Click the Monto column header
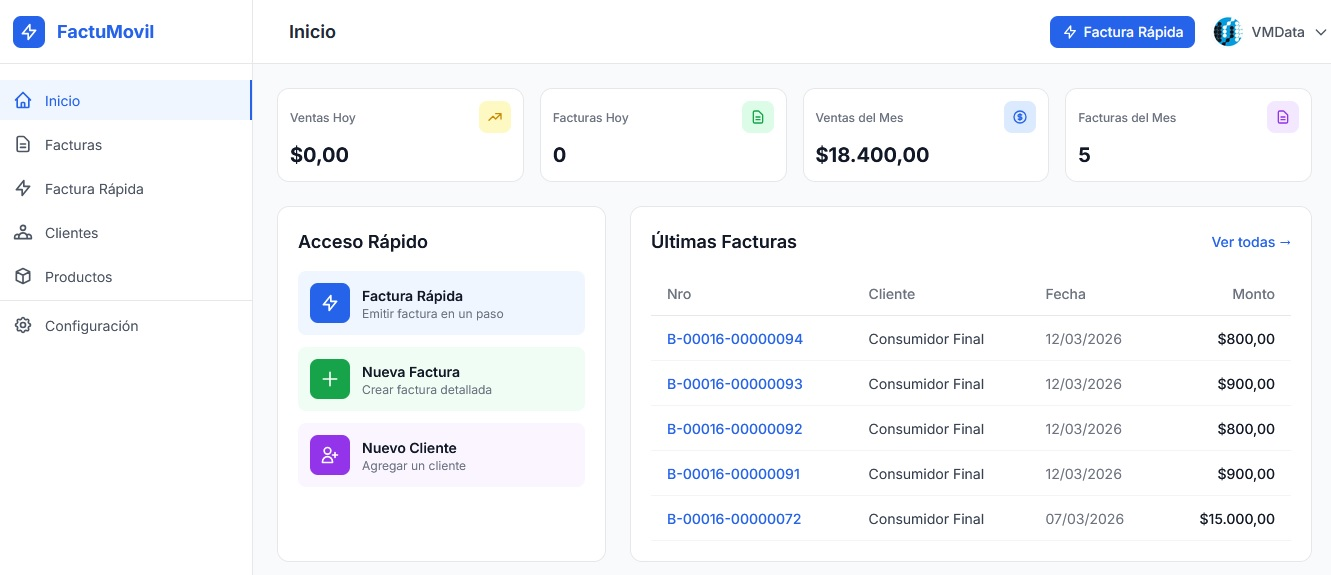This screenshot has height=575, width=1331. point(1253,294)
